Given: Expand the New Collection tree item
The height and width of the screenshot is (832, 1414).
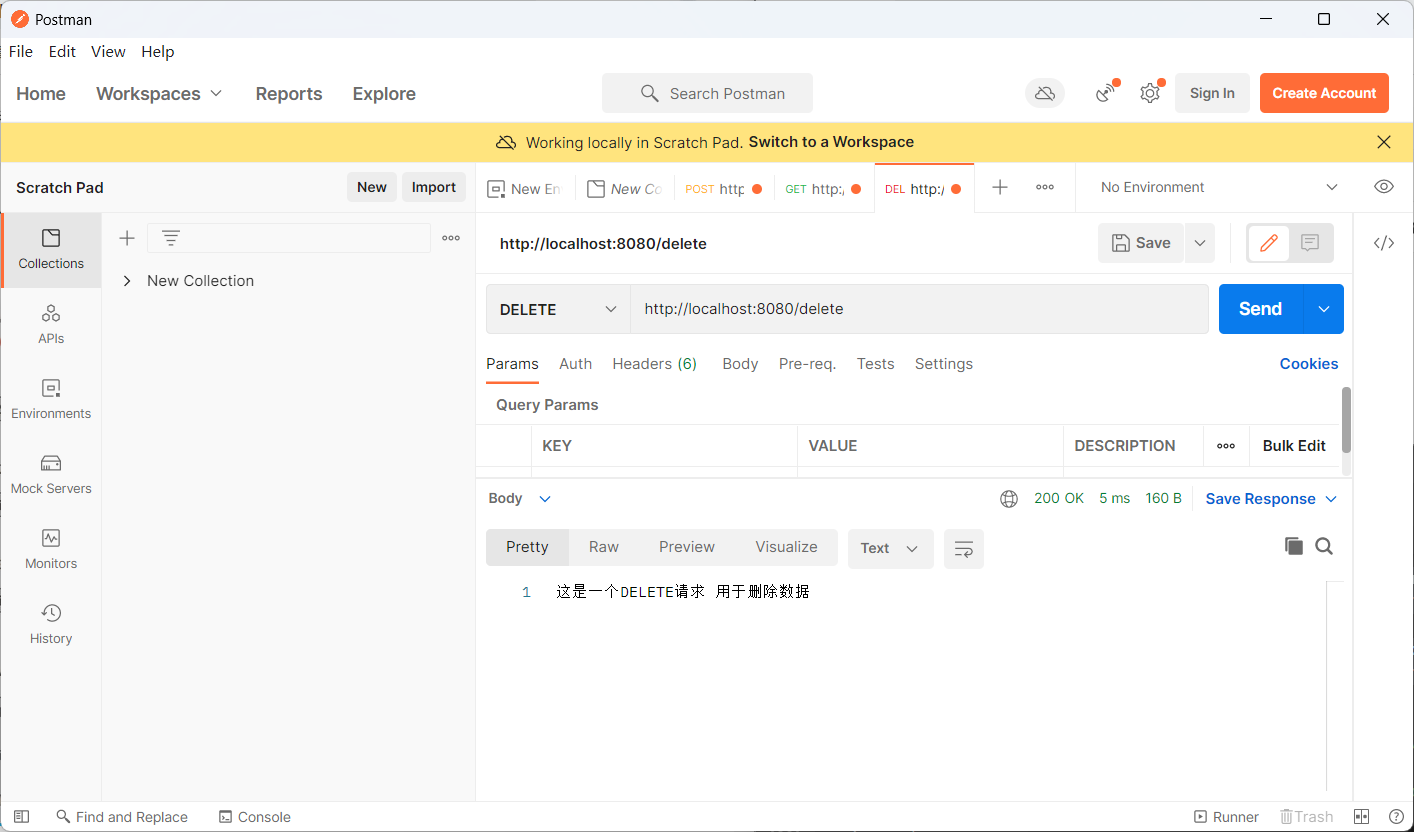Looking at the screenshot, I should click(x=127, y=281).
